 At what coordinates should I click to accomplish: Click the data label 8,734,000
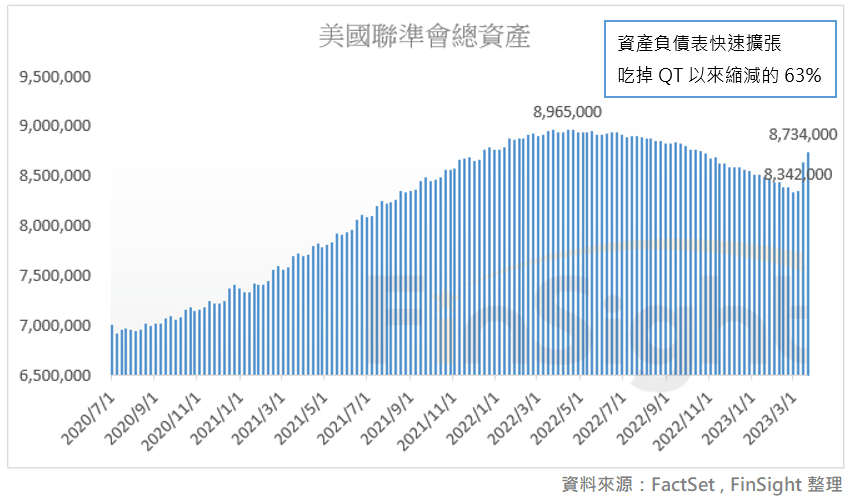[x=802, y=134]
